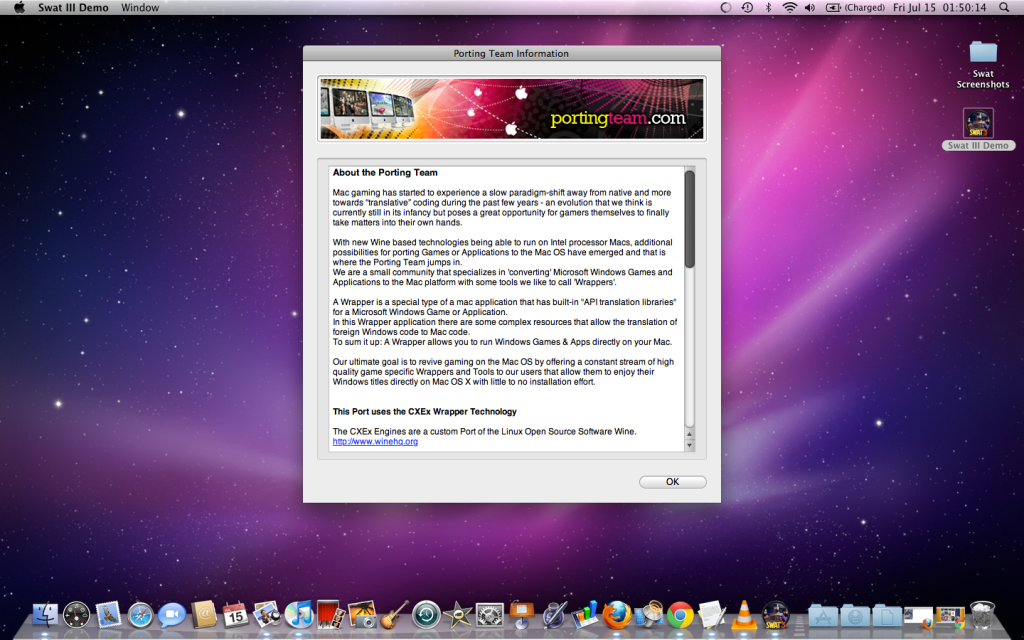The image size is (1024, 640).
Task: Open the battery status menu
Action: [855, 8]
